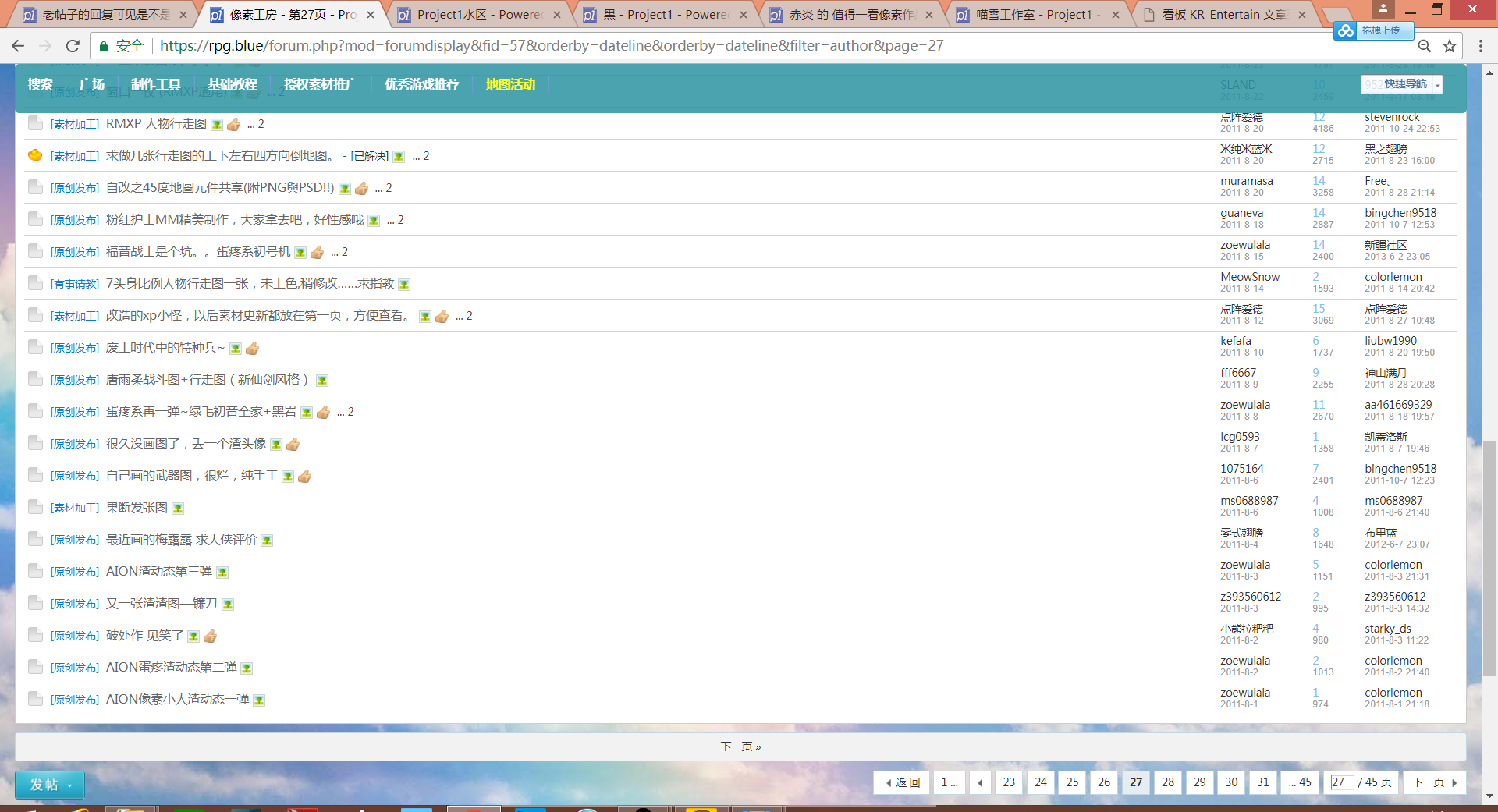Click the hot thread icon beside 求做几张行走图
This screenshot has width=1498, height=812.
(35, 155)
